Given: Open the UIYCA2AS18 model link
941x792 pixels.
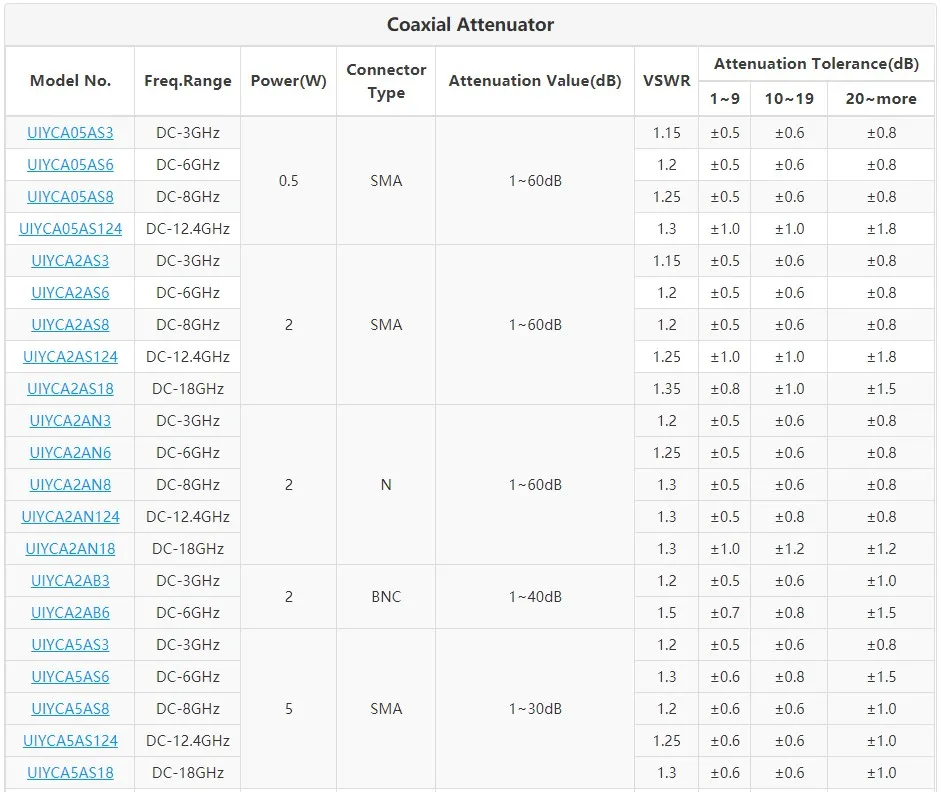Looking at the screenshot, I should coord(70,389).
